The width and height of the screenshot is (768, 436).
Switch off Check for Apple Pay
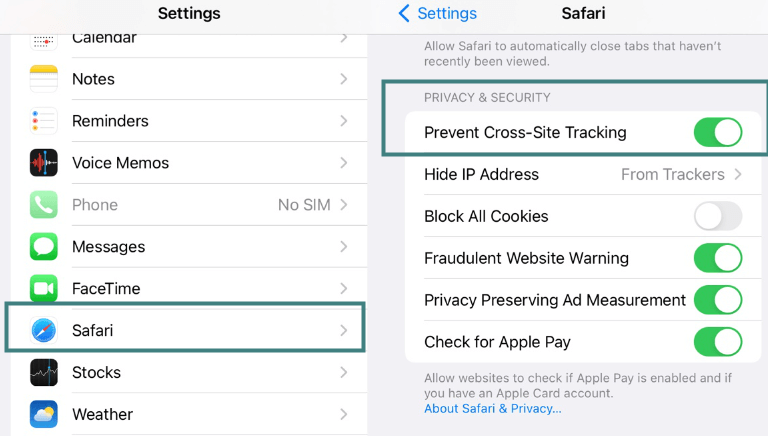[717, 342]
